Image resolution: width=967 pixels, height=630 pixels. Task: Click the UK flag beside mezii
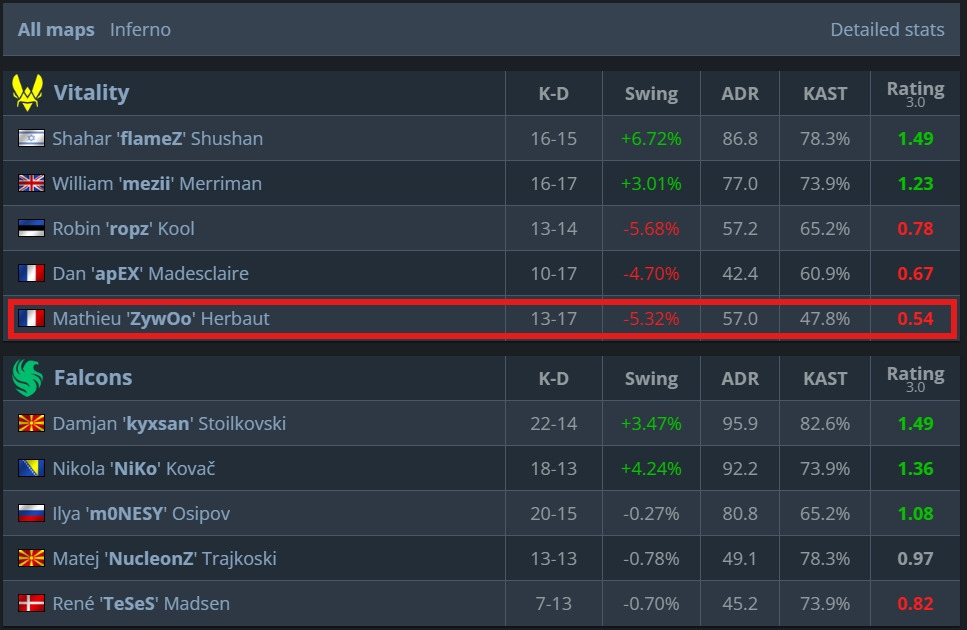31,184
